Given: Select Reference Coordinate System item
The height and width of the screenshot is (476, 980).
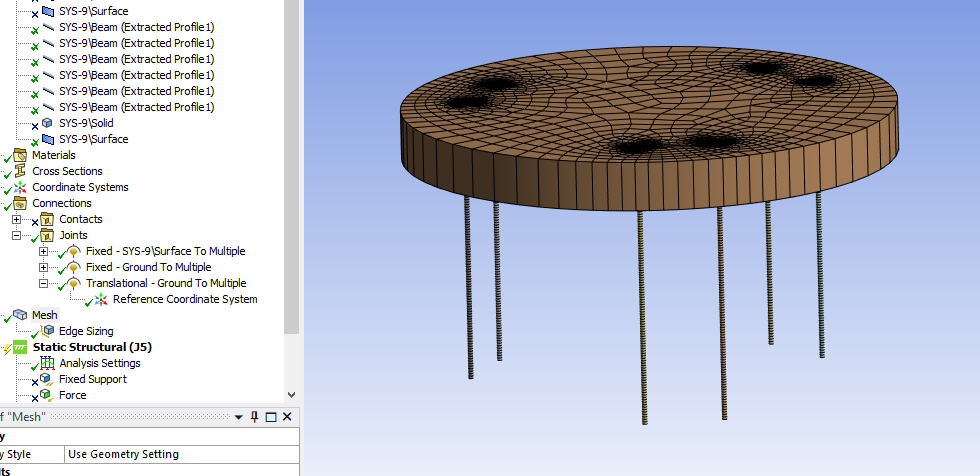Looking at the screenshot, I should 185,299.
